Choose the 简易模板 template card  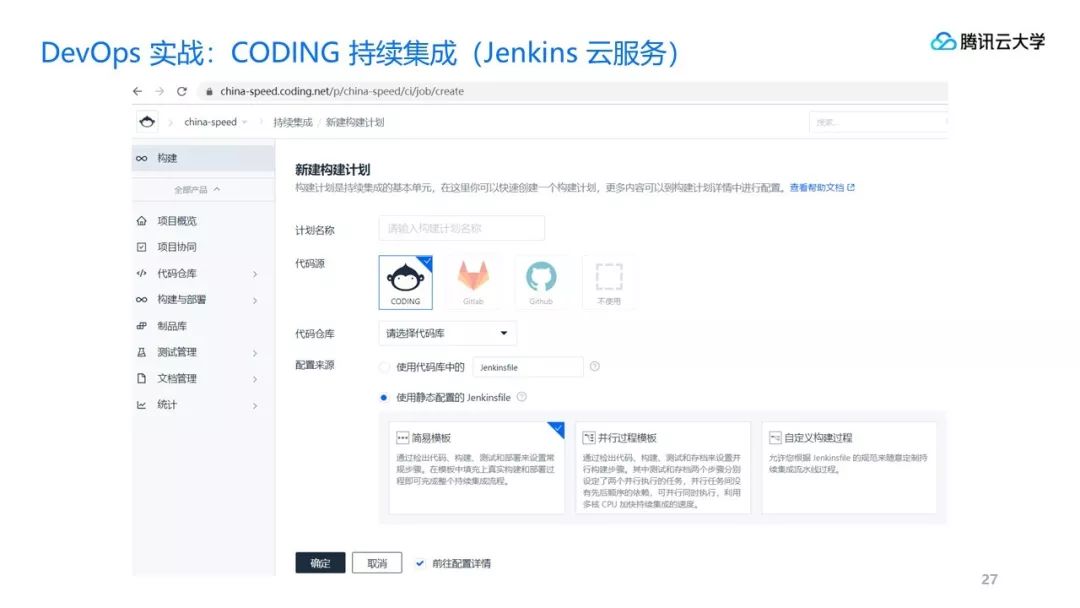(x=477, y=468)
